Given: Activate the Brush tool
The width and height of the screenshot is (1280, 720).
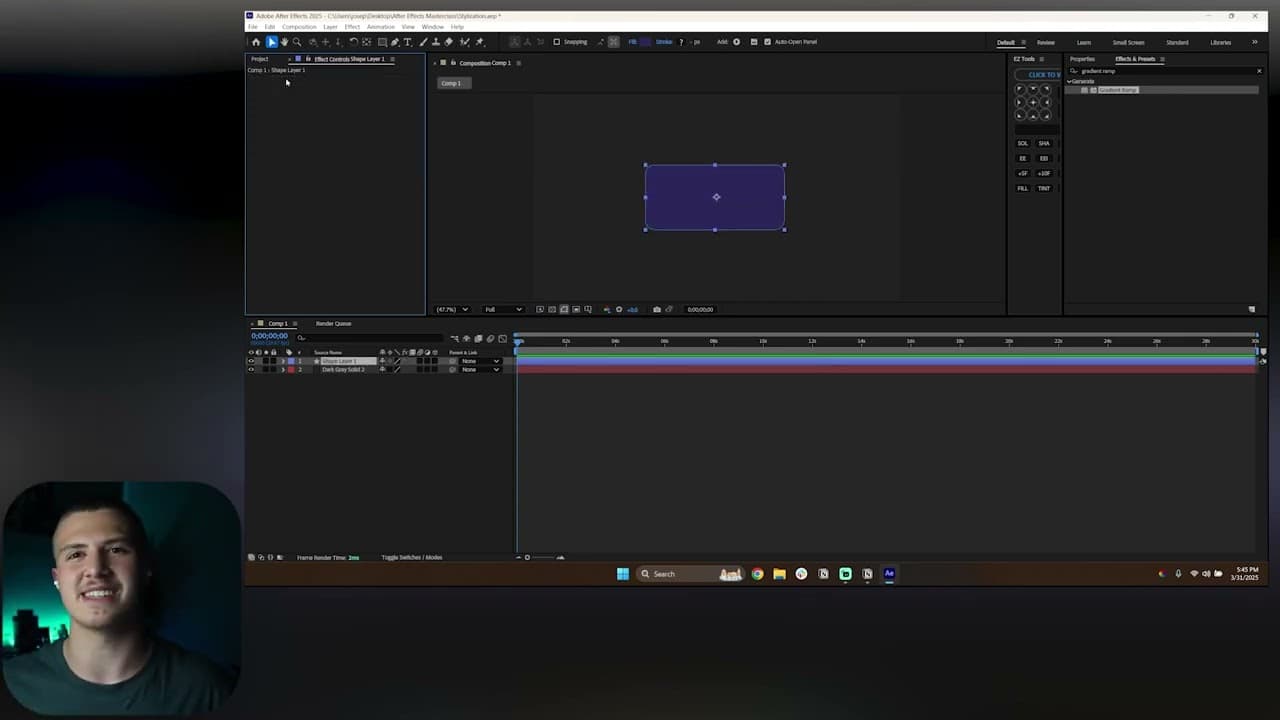Looking at the screenshot, I should point(421,41).
